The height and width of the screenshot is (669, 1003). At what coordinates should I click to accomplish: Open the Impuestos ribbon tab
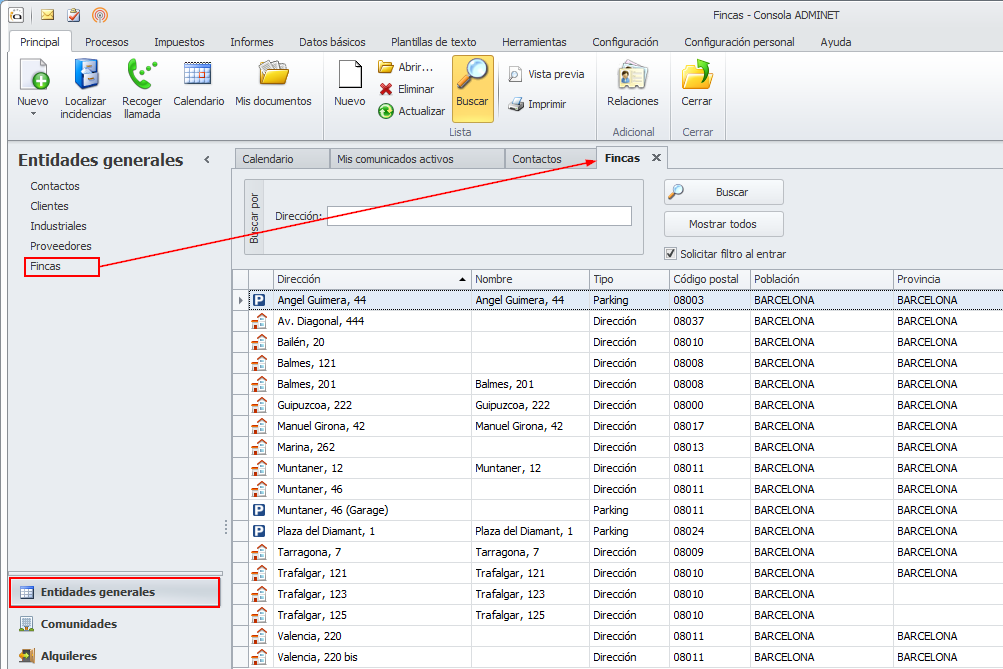(x=179, y=42)
